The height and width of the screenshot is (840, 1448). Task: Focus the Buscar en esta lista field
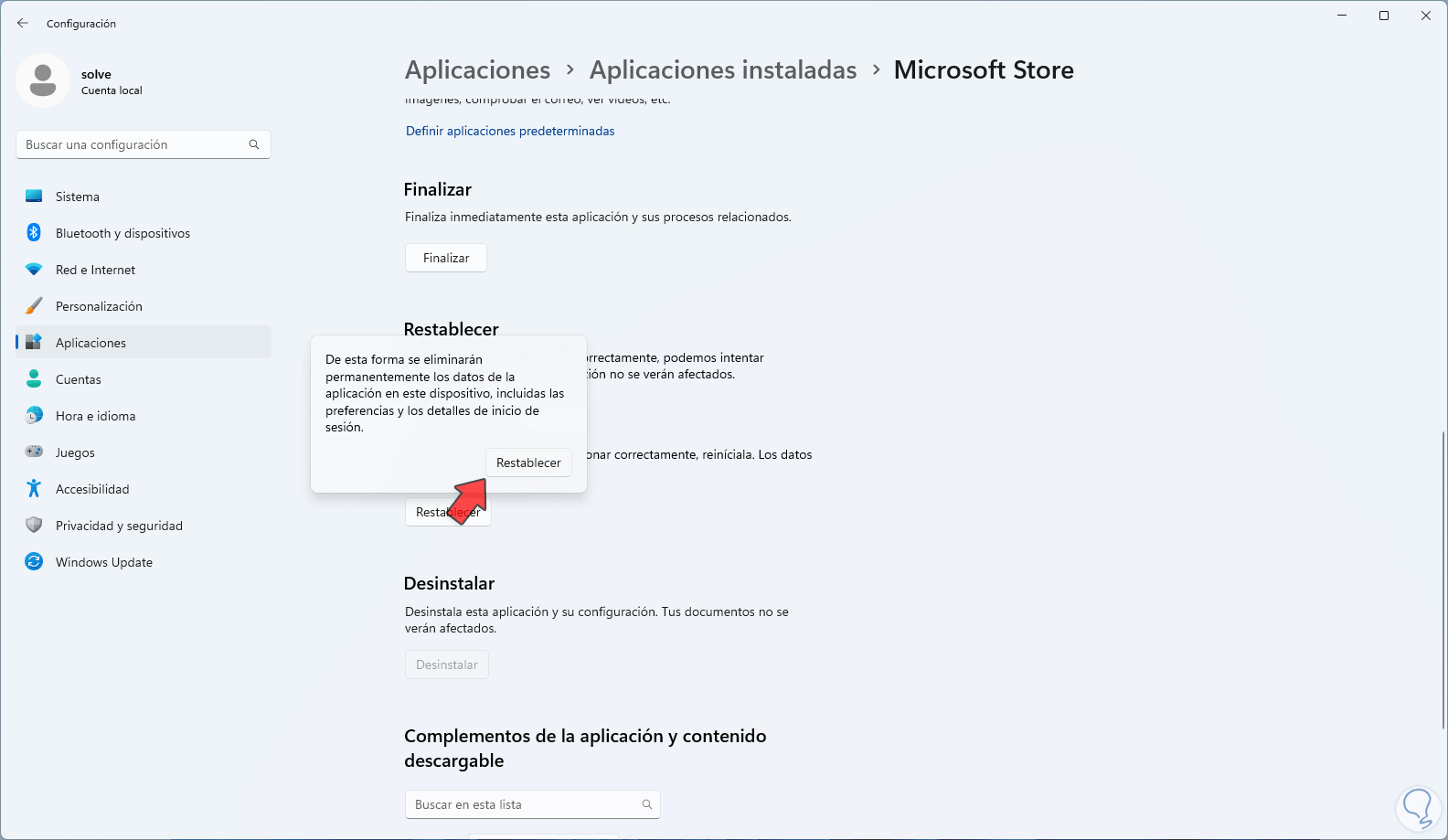[x=532, y=804]
